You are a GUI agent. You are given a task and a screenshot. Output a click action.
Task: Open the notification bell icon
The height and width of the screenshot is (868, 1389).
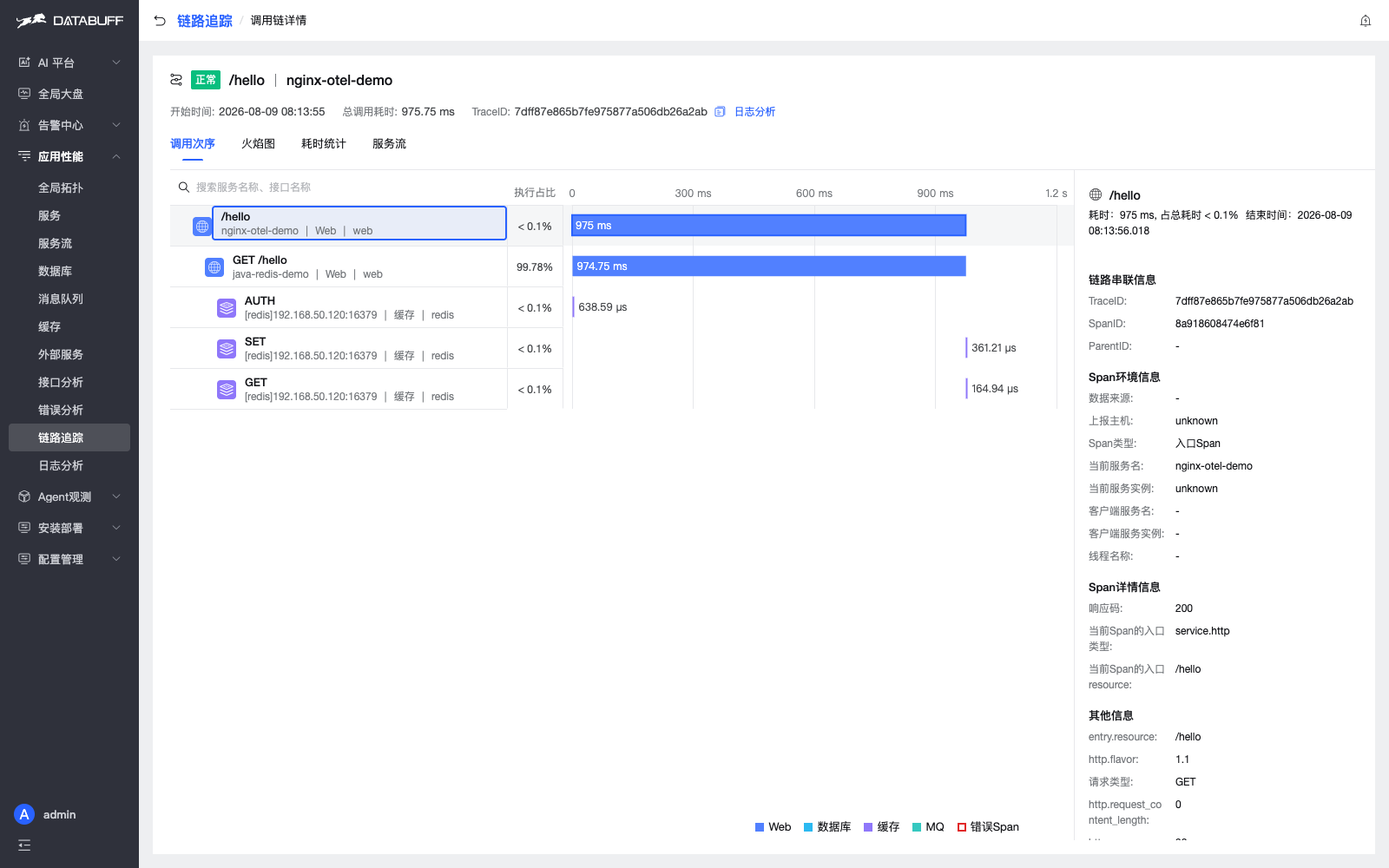[x=1366, y=21]
